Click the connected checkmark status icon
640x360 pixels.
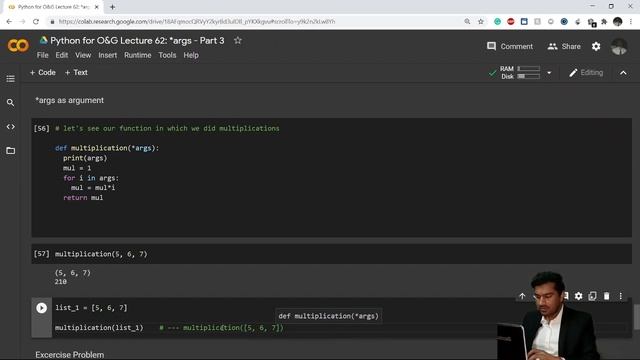point(493,73)
